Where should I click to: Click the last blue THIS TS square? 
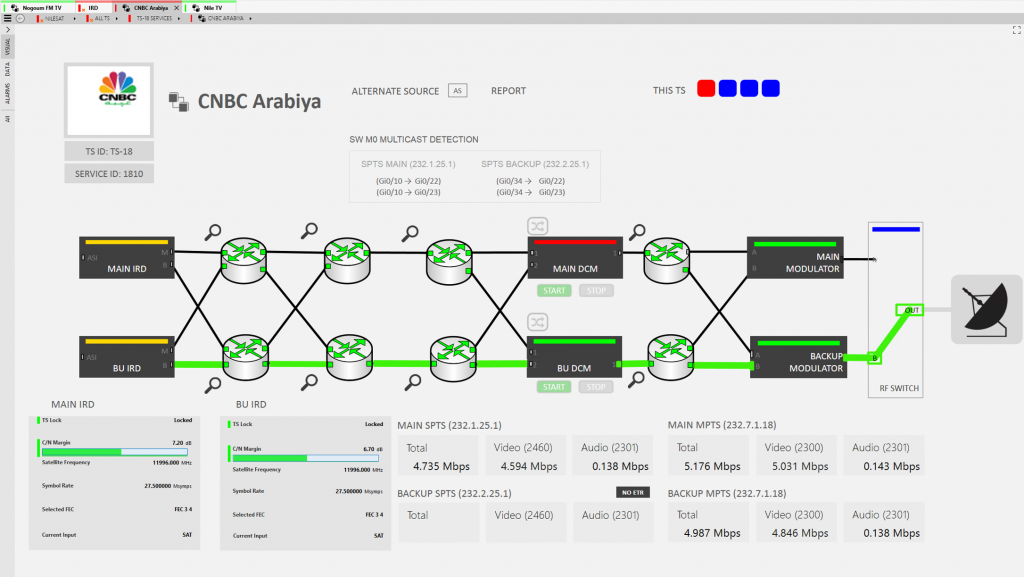[x=771, y=89]
